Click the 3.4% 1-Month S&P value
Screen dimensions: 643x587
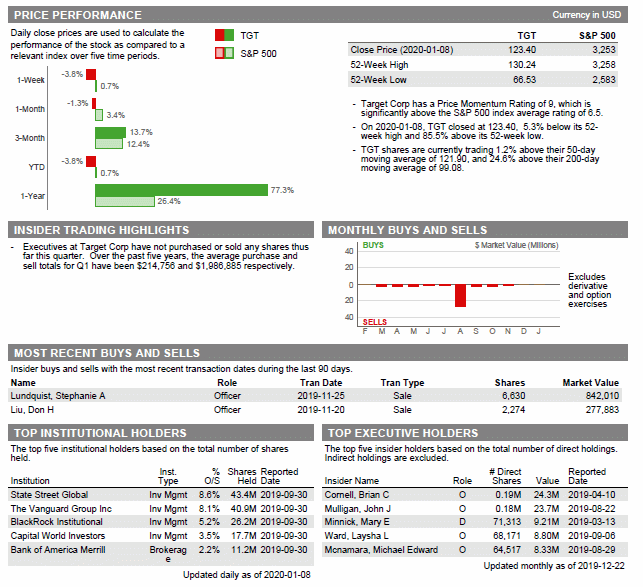pos(116,115)
